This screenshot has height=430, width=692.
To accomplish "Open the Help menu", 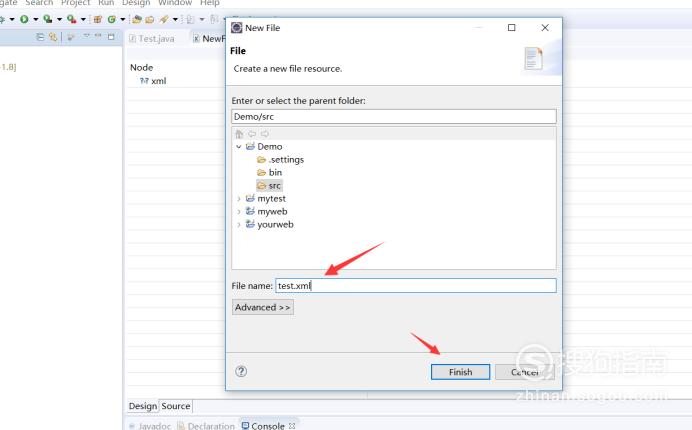I will (x=210, y=3).
